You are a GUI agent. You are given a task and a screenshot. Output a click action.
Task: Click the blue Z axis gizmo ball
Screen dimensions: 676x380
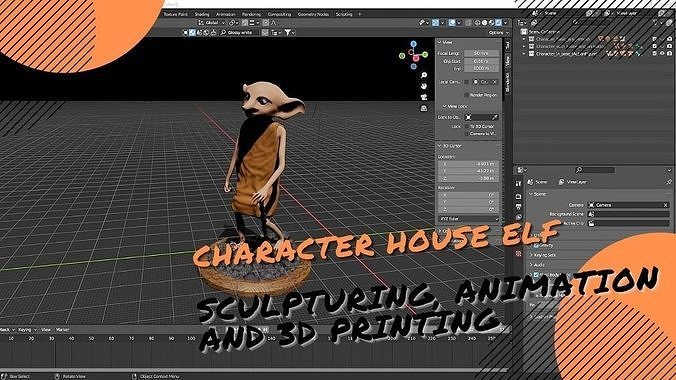[x=413, y=44]
